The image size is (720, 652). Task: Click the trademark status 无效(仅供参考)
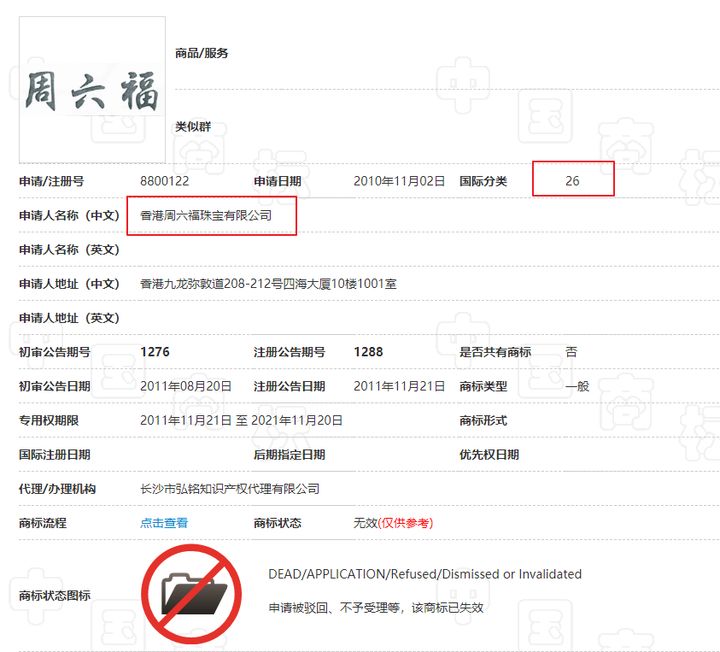393,523
